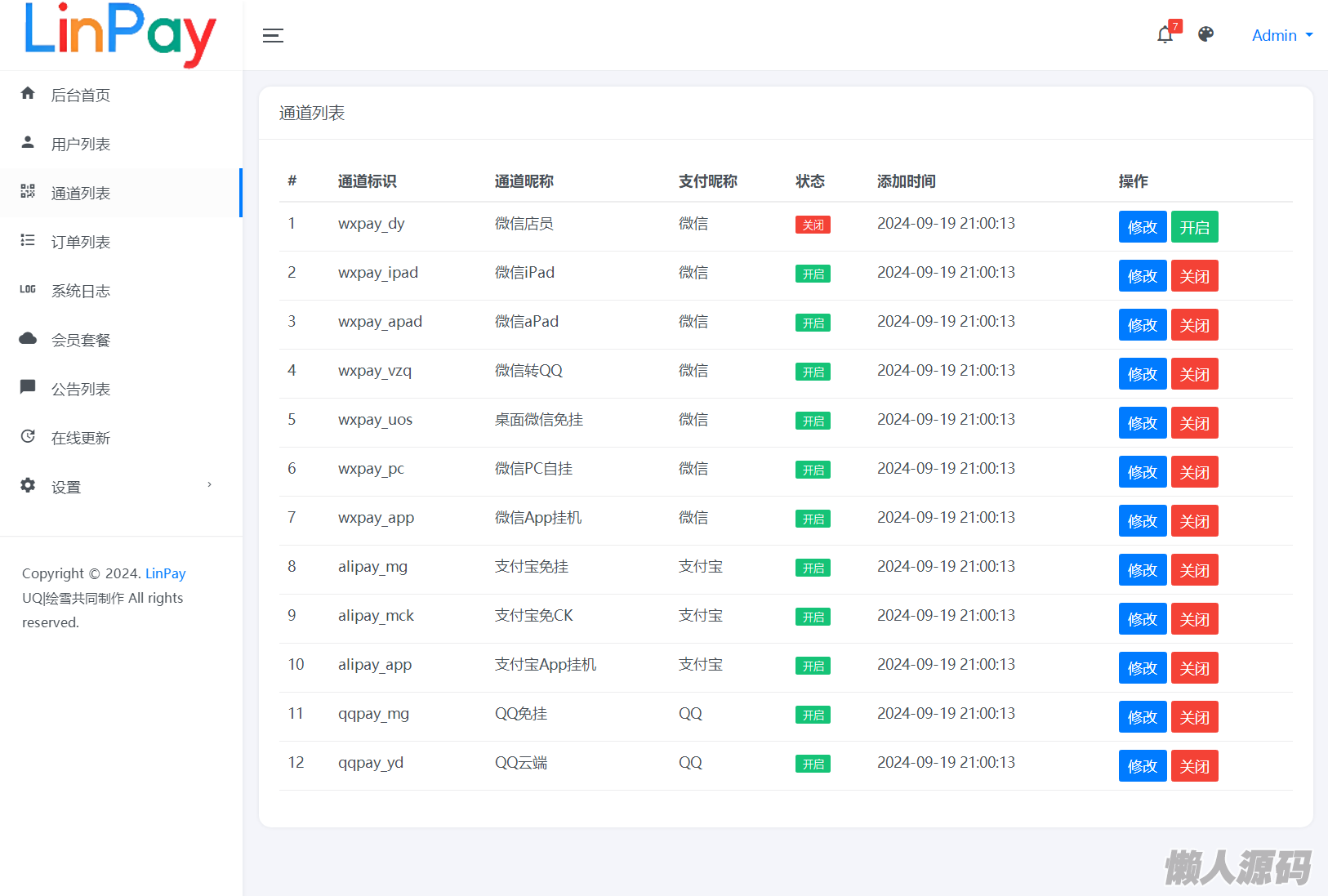This screenshot has width=1328, height=896.
Task: Click 修改 for the qqpay_yd channel
Action: (x=1142, y=766)
